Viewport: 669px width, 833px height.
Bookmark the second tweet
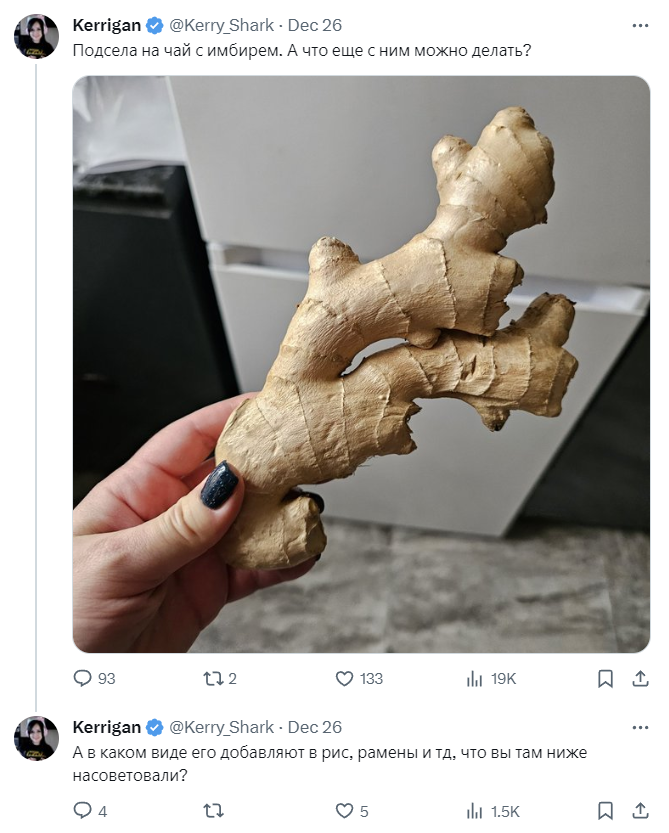click(x=605, y=811)
